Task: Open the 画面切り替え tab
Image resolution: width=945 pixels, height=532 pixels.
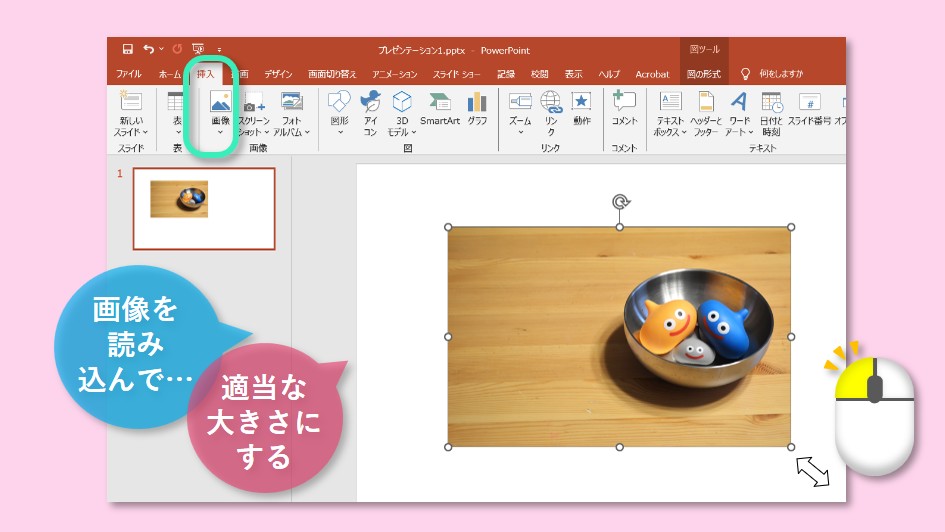Action: (x=332, y=74)
